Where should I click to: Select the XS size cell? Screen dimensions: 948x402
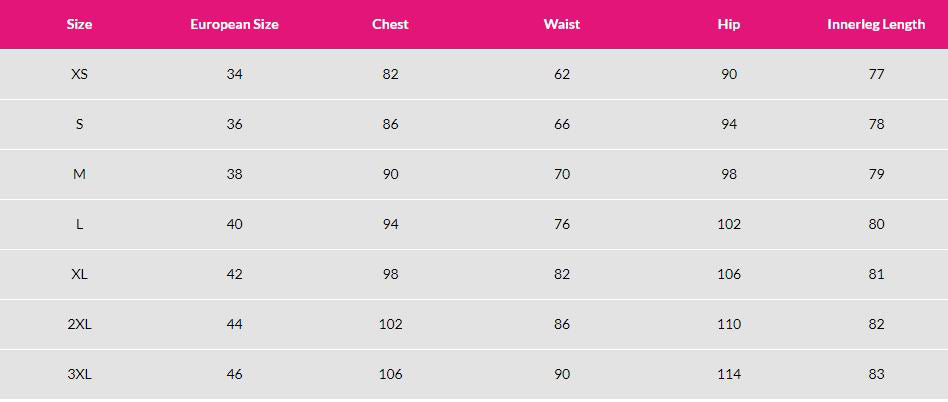click(x=79, y=74)
